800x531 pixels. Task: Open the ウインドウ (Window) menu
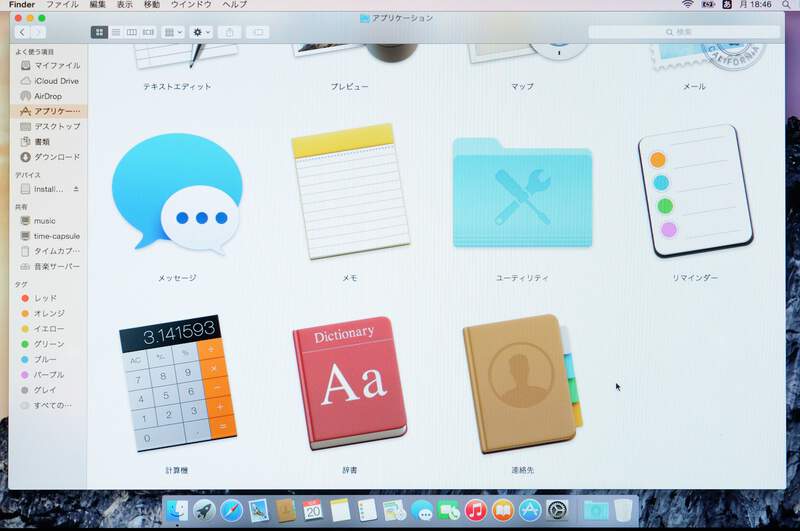pos(191,4)
